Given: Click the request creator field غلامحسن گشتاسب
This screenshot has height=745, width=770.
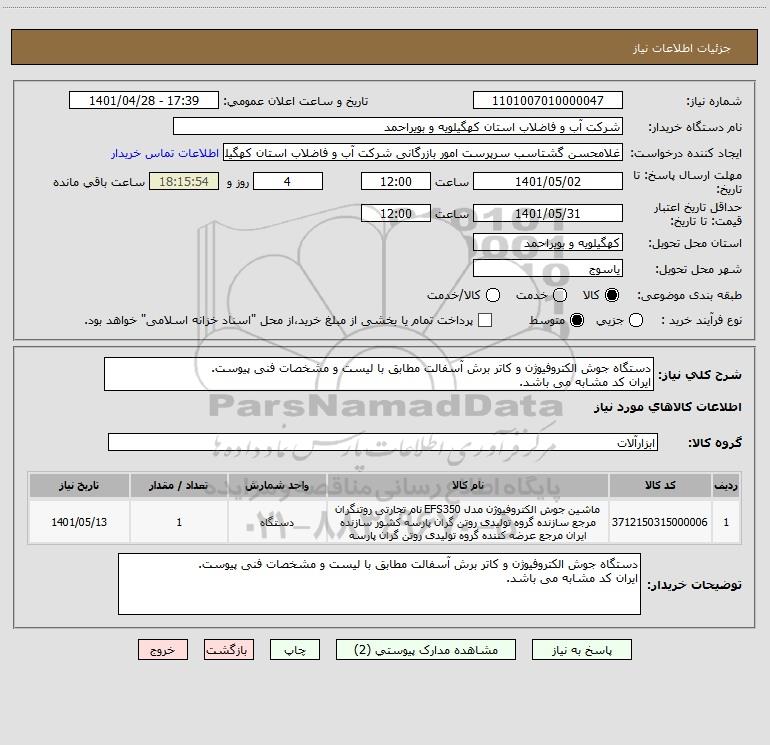Looking at the screenshot, I should pos(423,153).
